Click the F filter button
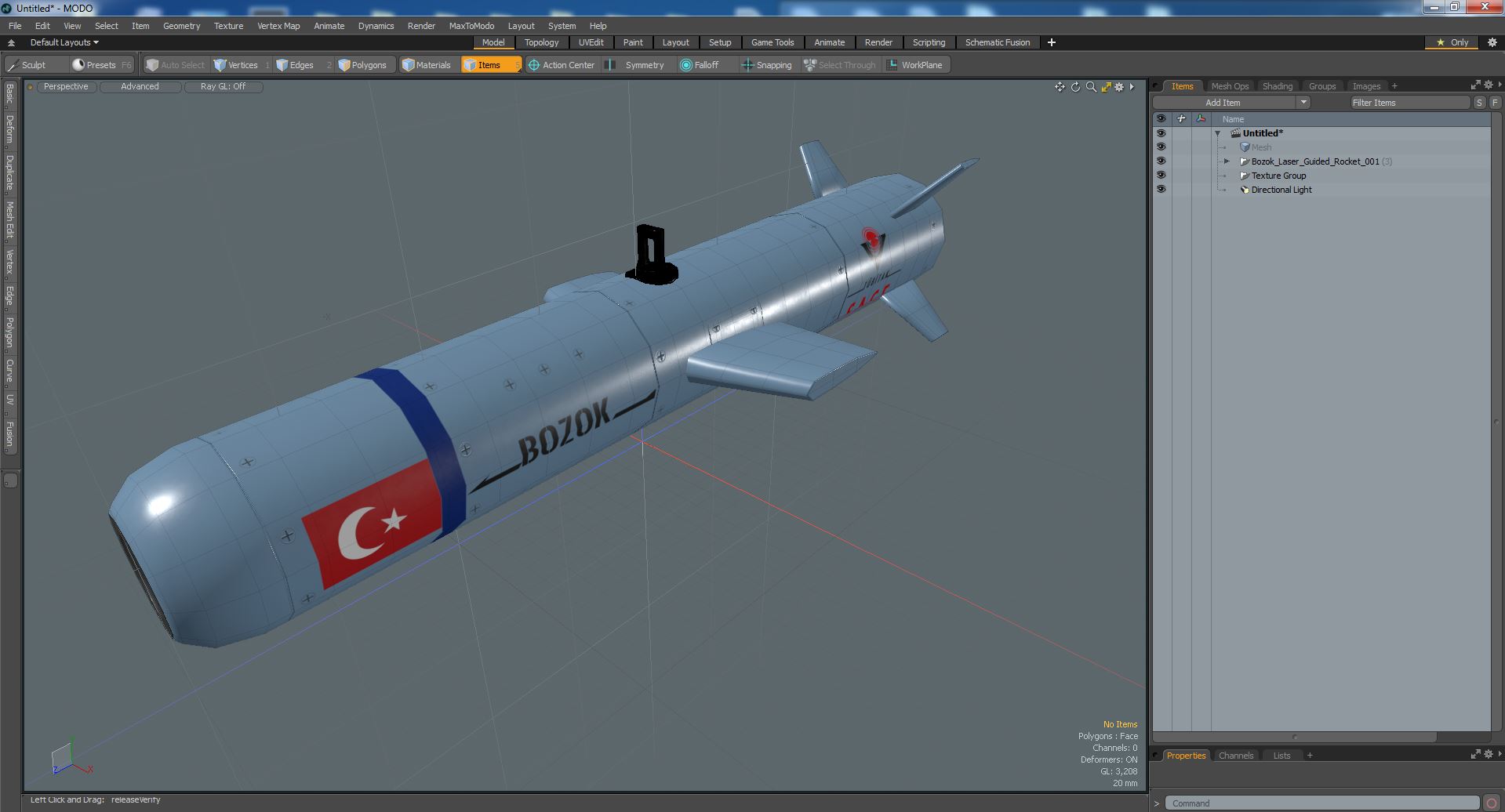 pyautogui.click(x=1495, y=102)
